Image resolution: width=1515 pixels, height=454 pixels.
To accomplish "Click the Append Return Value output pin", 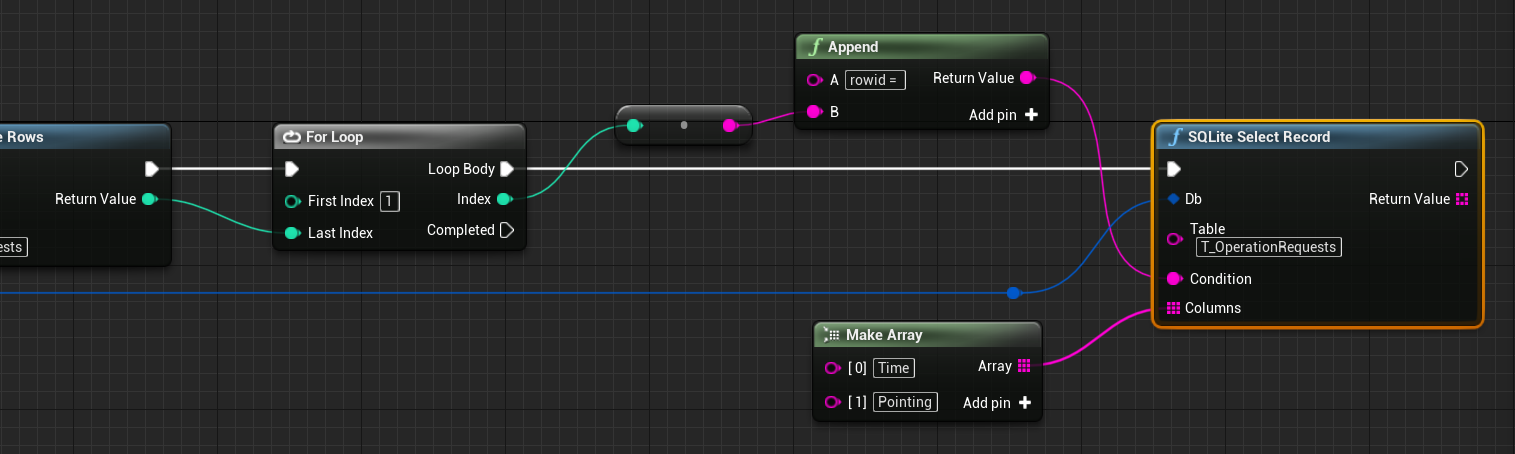I will point(1027,78).
